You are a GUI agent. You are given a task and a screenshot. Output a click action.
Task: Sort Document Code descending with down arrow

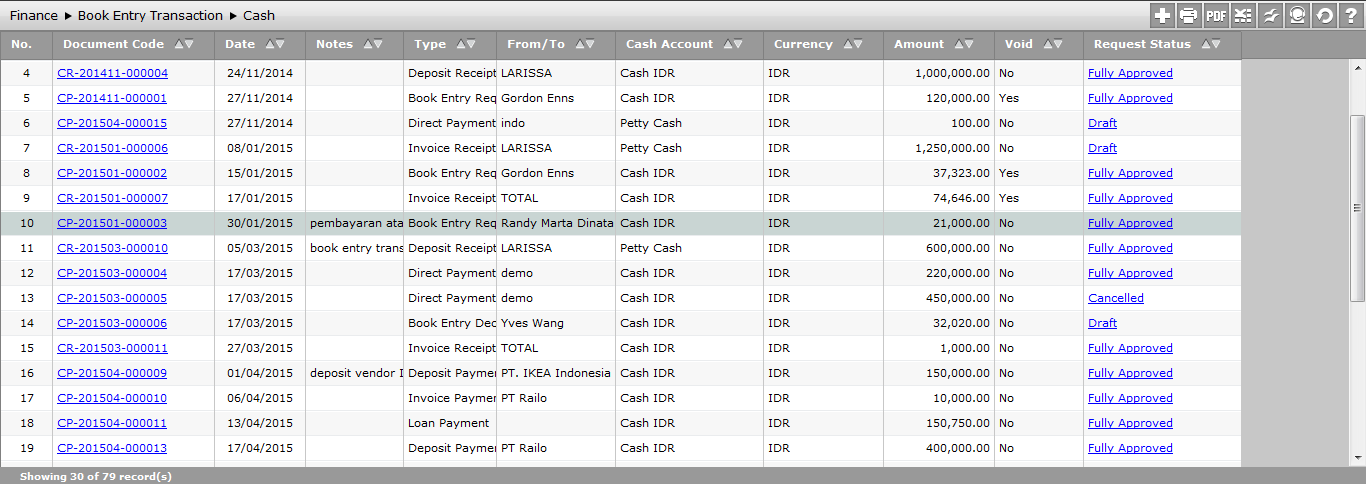(189, 44)
